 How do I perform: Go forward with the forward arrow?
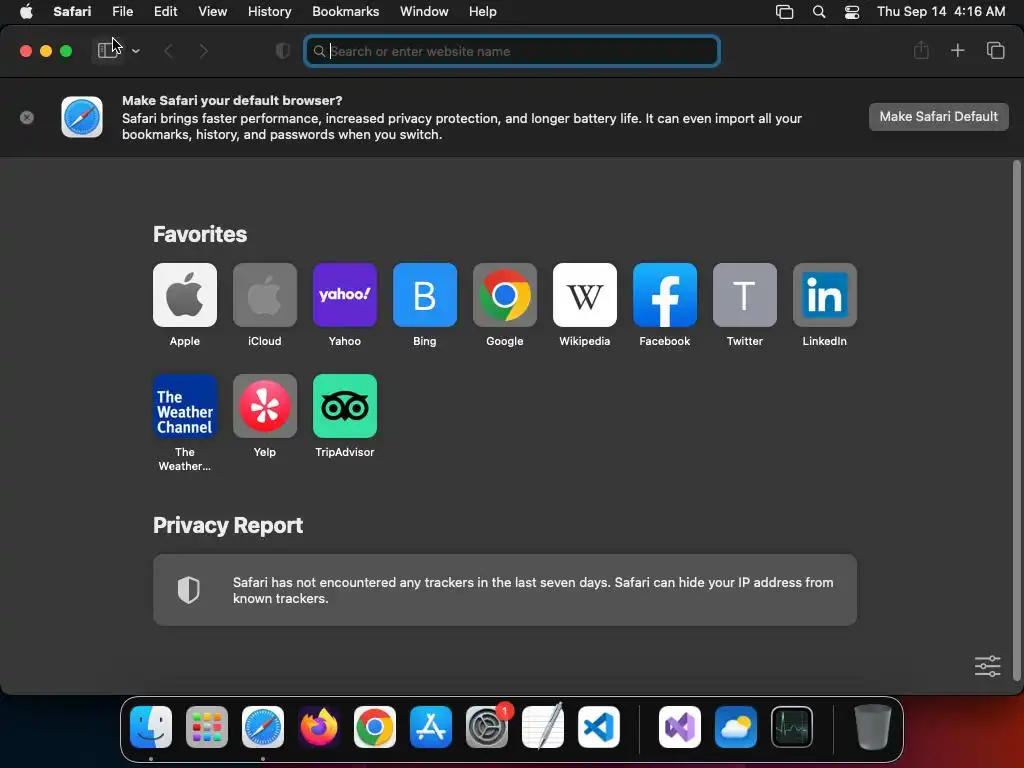click(203, 51)
